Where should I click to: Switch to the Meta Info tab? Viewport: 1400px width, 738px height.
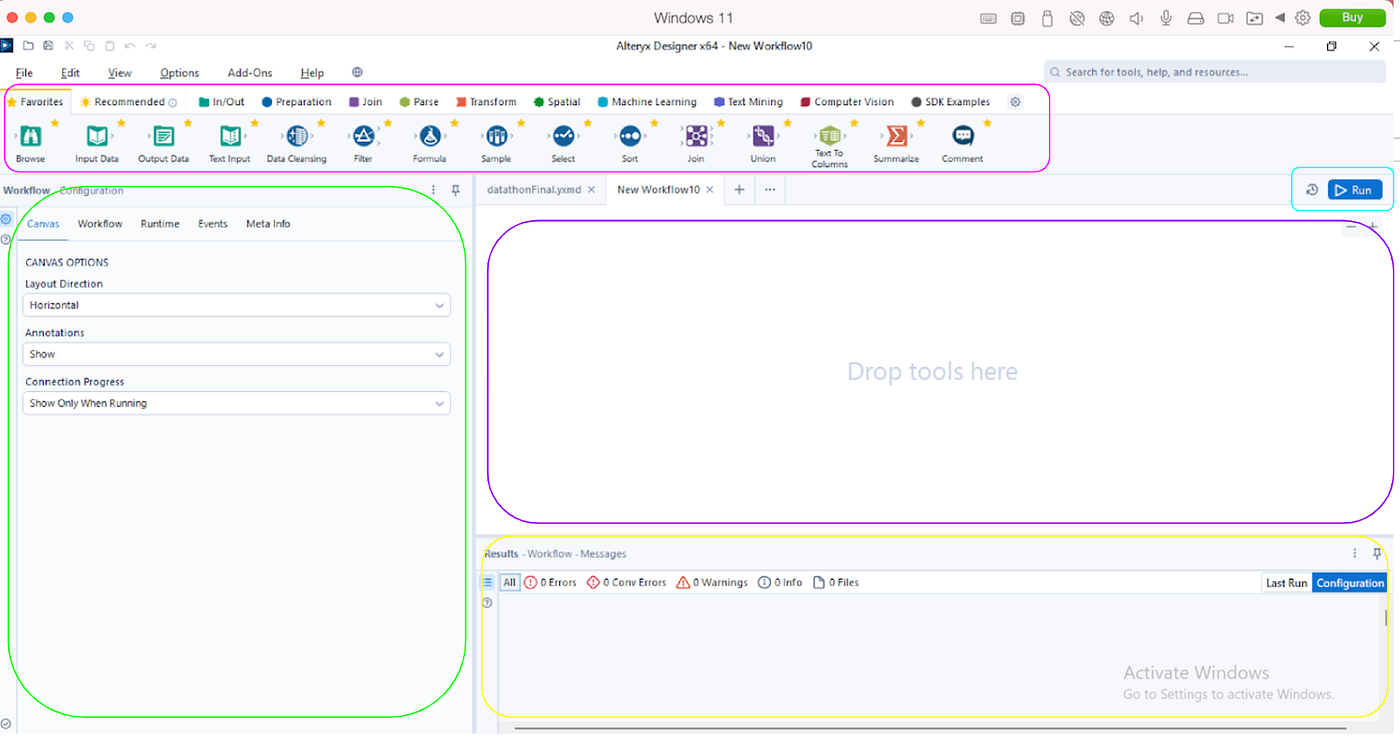click(x=268, y=224)
